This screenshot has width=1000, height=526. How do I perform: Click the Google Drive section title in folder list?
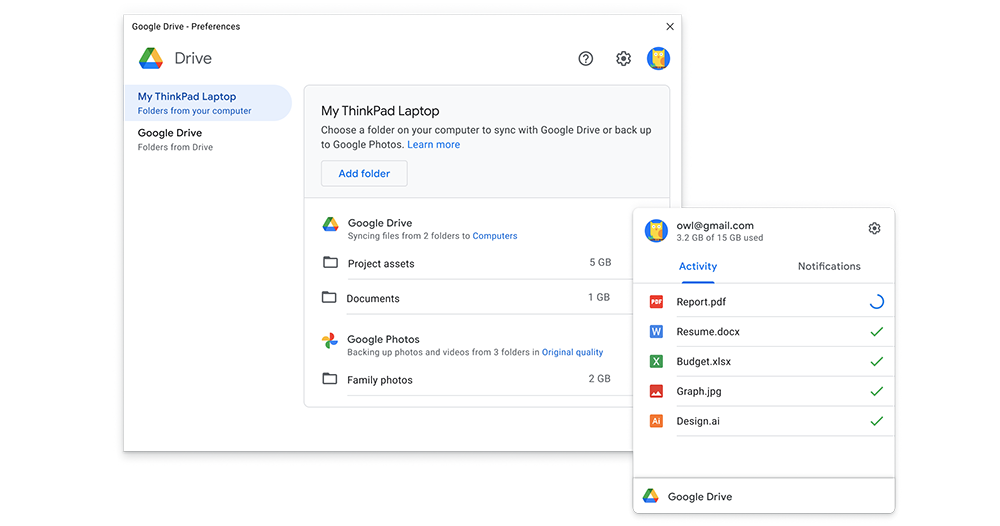[x=379, y=223]
